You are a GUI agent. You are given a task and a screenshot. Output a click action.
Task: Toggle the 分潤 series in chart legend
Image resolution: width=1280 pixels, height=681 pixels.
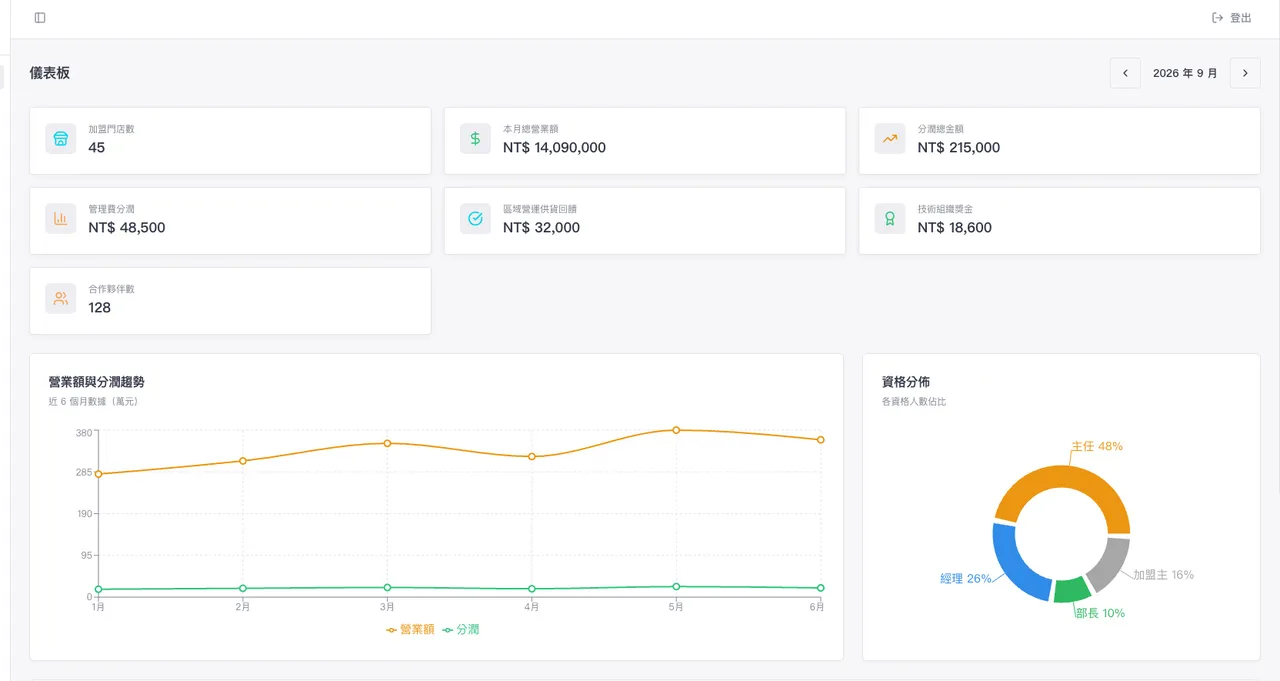pyautogui.click(x=461, y=629)
